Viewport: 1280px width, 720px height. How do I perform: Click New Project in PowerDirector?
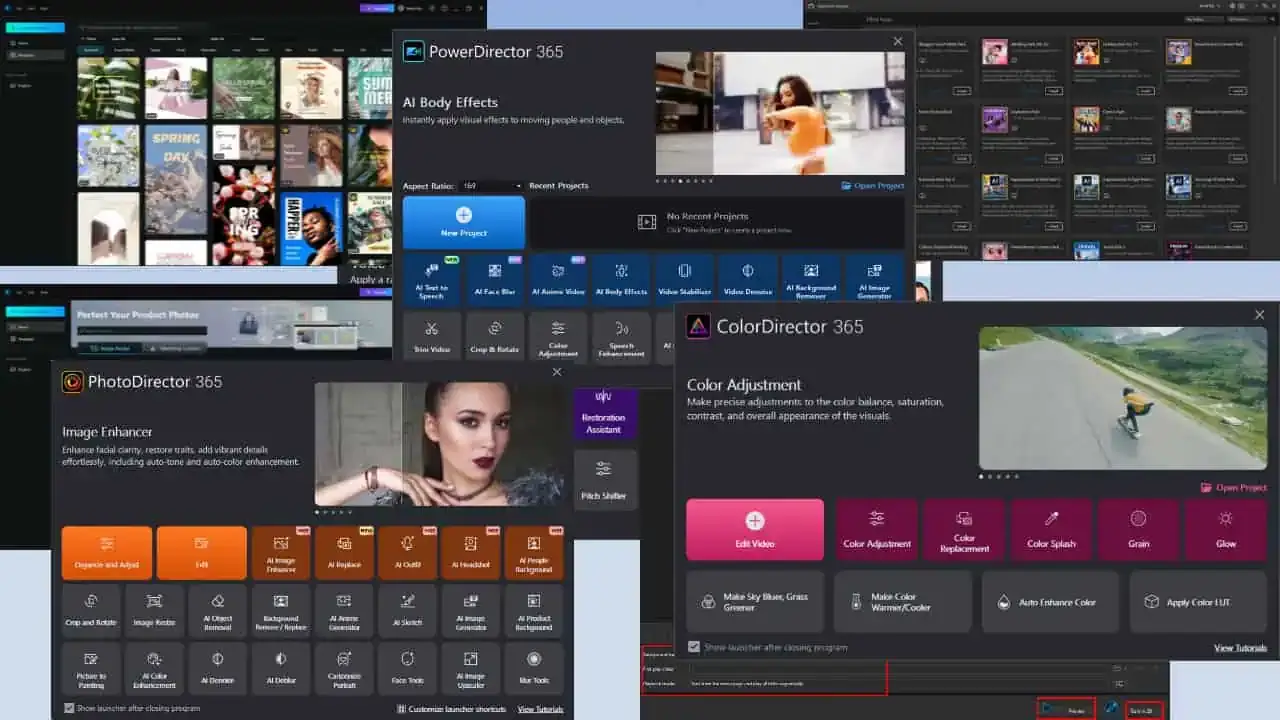point(464,222)
